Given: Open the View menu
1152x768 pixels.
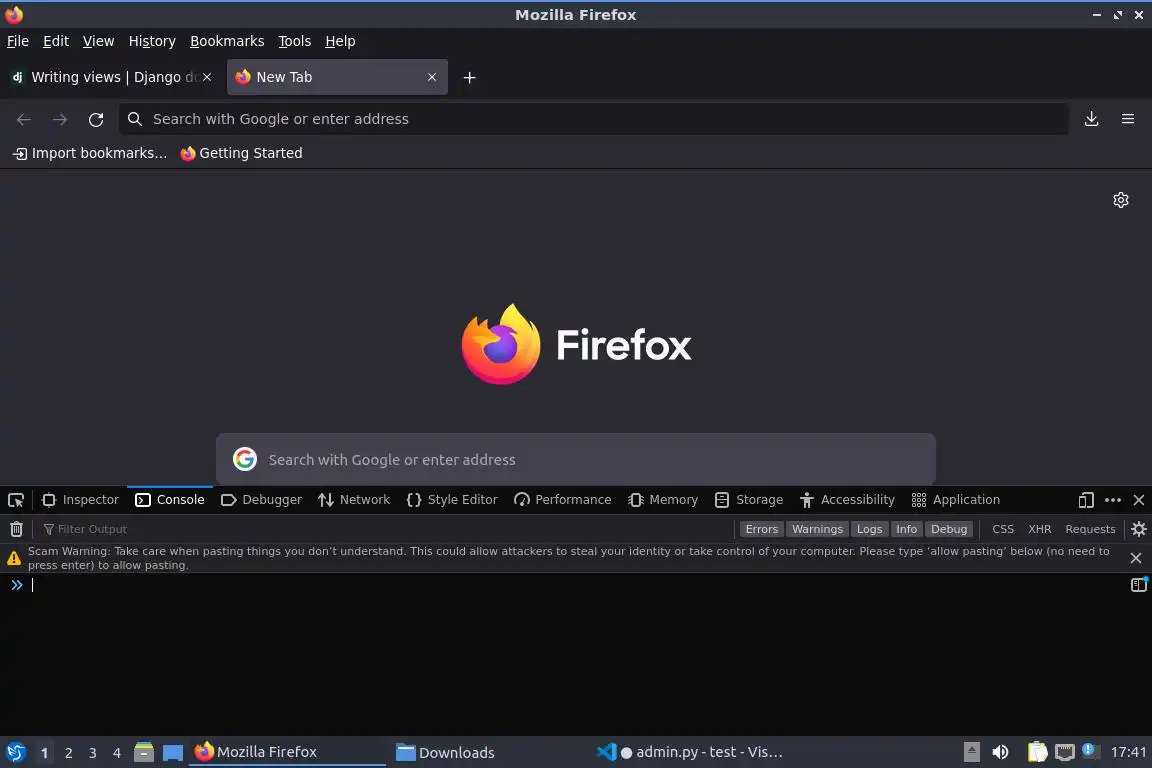Looking at the screenshot, I should (x=98, y=41).
